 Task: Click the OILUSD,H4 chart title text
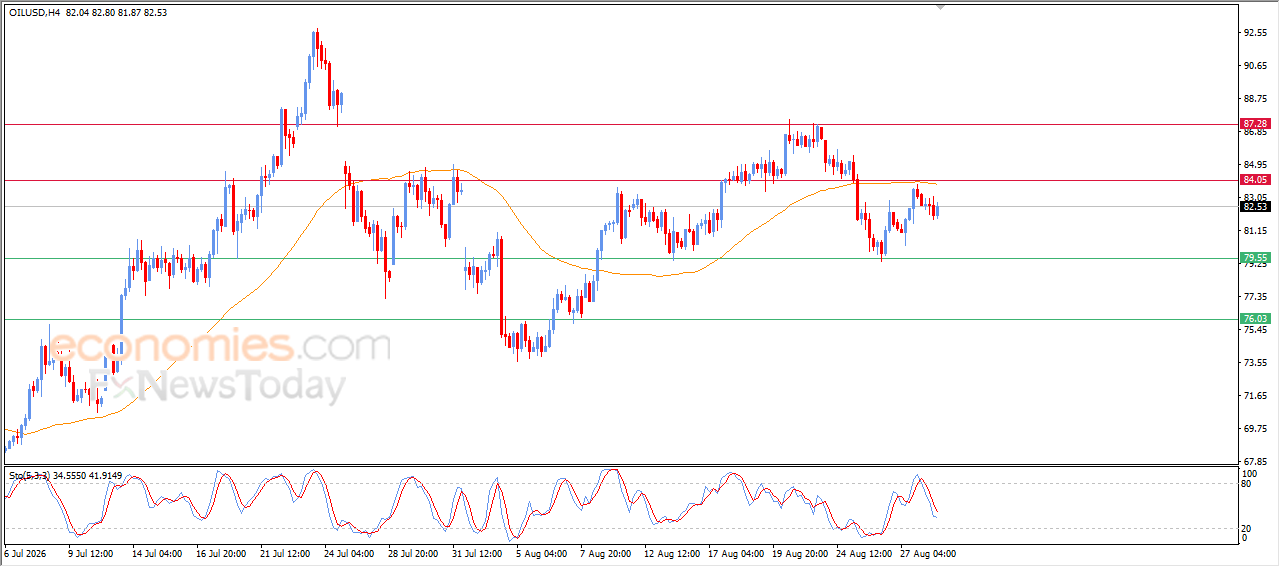(35, 11)
